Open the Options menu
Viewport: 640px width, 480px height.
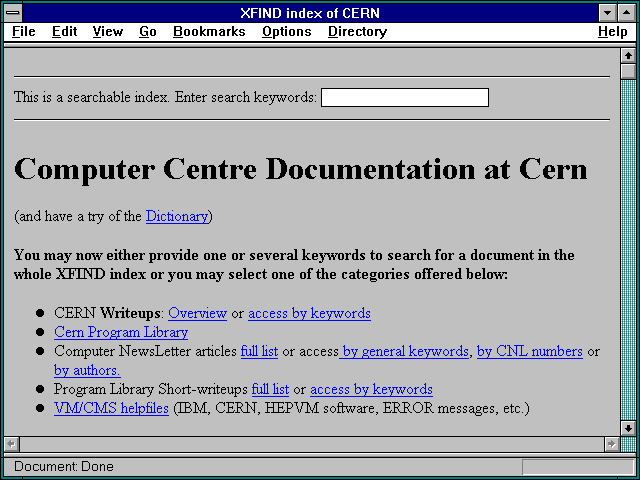click(x=287, y=31)
